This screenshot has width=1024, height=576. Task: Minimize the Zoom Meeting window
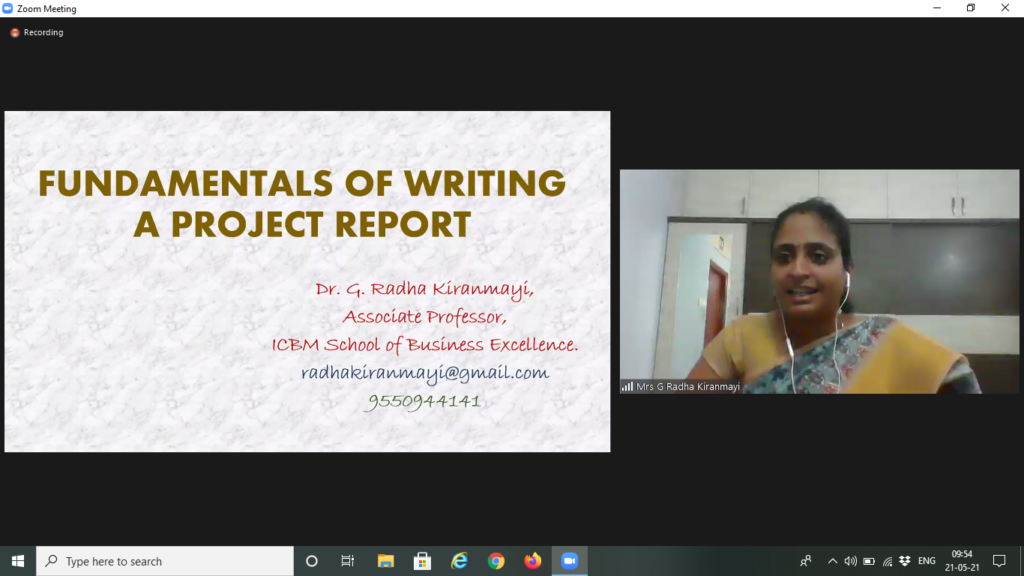pos(936,8)
